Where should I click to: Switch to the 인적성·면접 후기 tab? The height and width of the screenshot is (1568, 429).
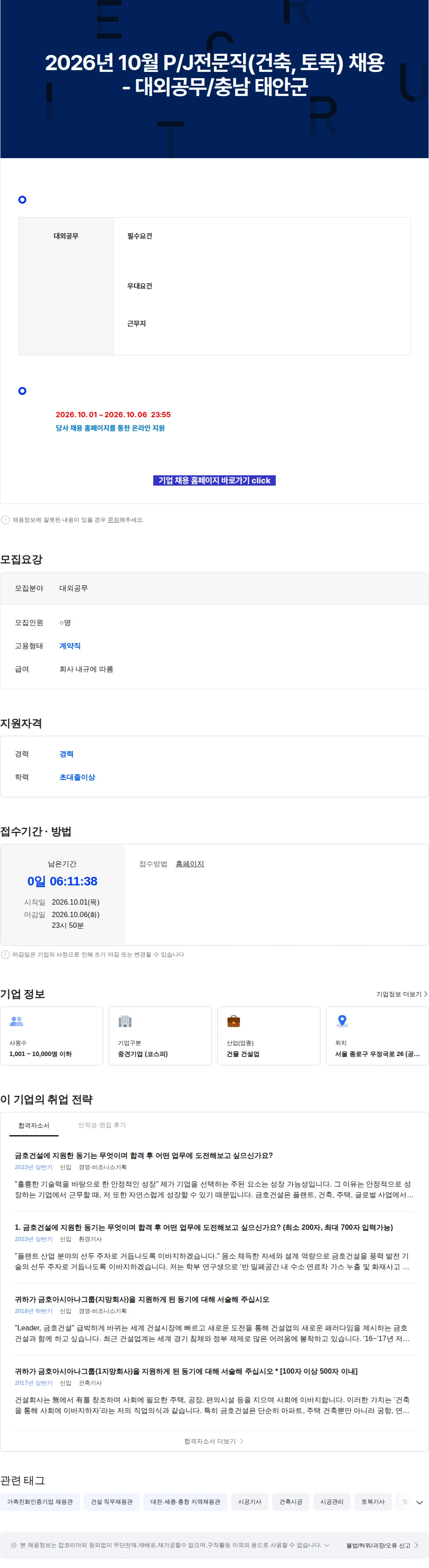click(101, 1125)
